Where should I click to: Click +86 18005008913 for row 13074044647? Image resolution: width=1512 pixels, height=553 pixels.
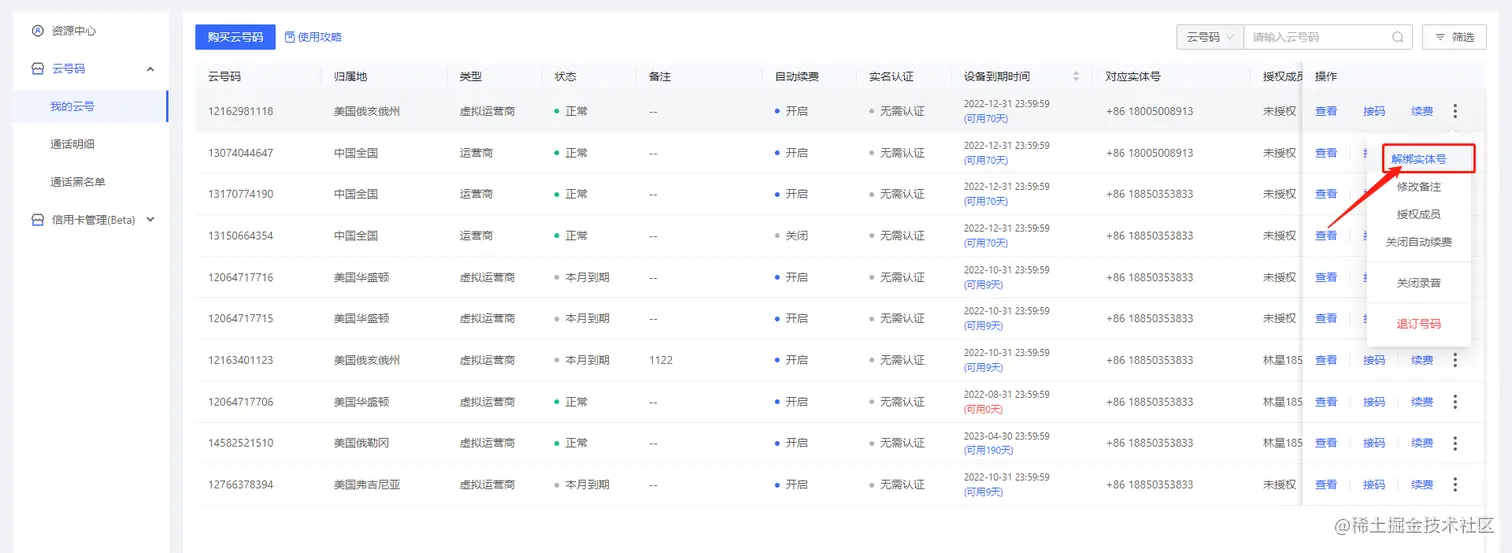point(1149,153)
